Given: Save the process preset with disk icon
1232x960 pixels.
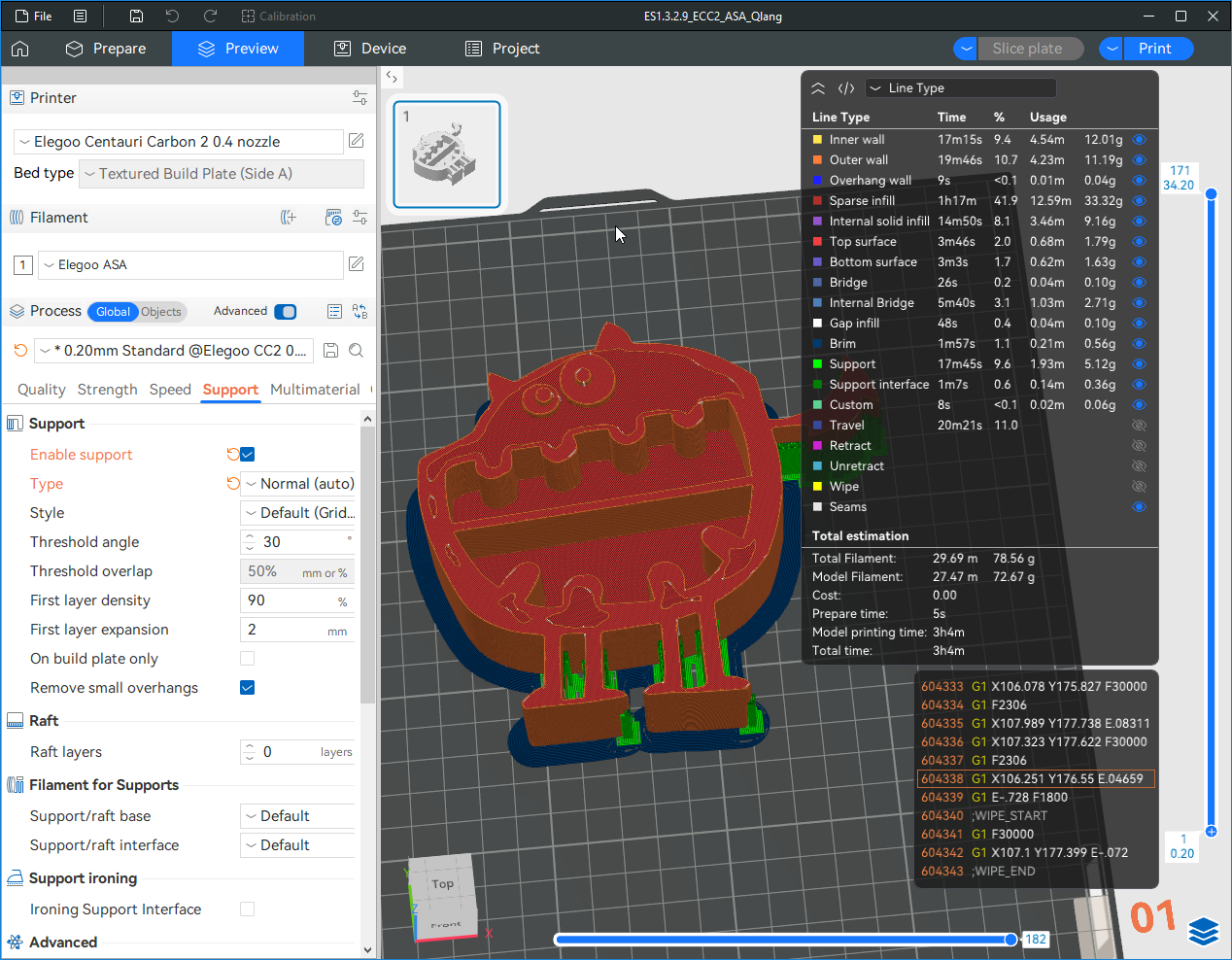Looking at the screenshot, I should pos(330,351).
